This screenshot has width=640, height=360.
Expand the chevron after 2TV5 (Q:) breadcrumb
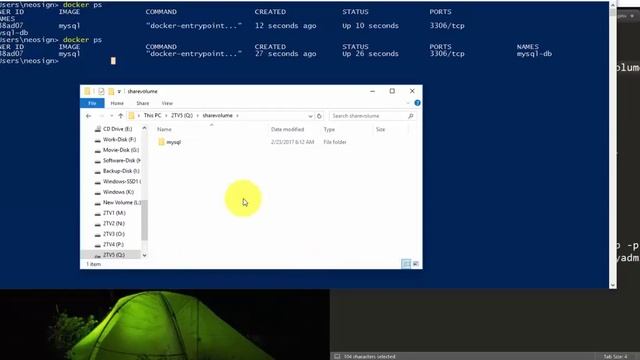[x=198, y=116]
